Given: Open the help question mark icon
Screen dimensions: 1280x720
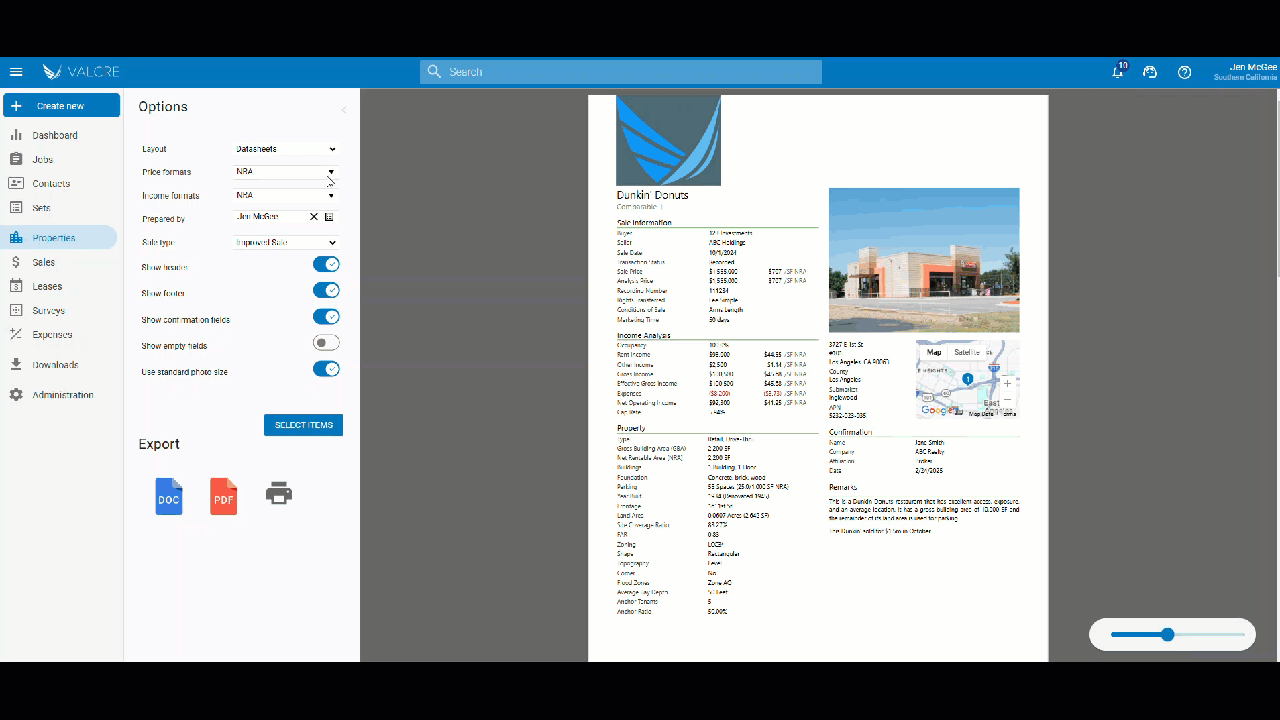Looking at the screenshot, I should pos(1185,72).
